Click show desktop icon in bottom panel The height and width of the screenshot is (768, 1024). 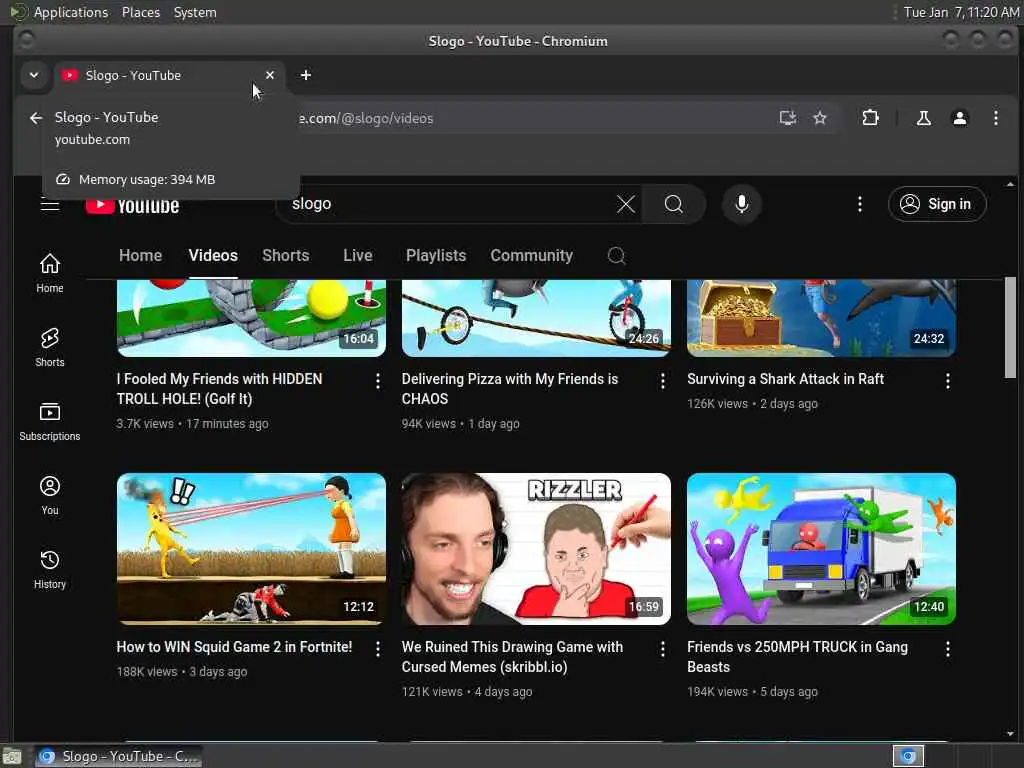(12, 757)
